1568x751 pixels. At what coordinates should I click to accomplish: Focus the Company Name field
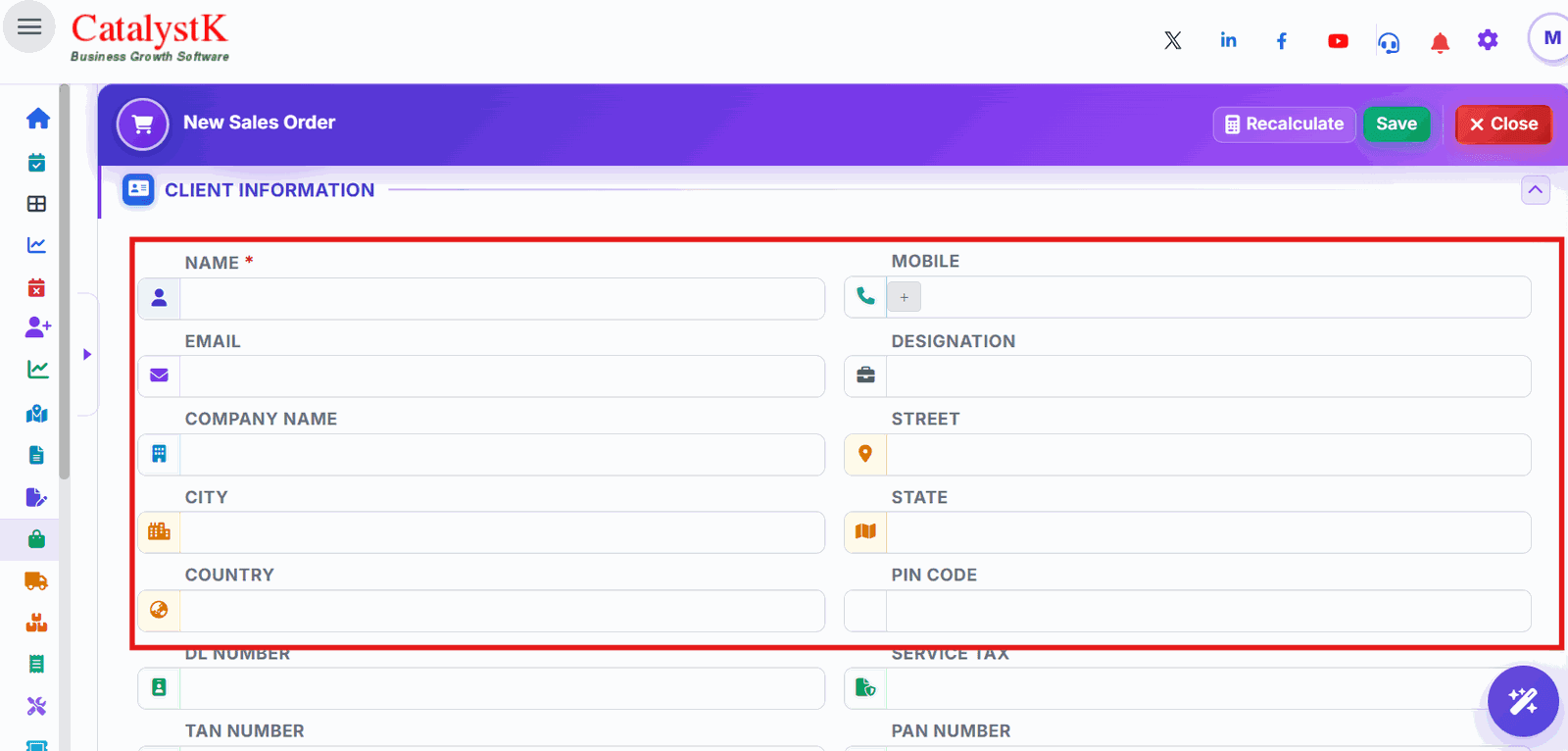(502, 455)
